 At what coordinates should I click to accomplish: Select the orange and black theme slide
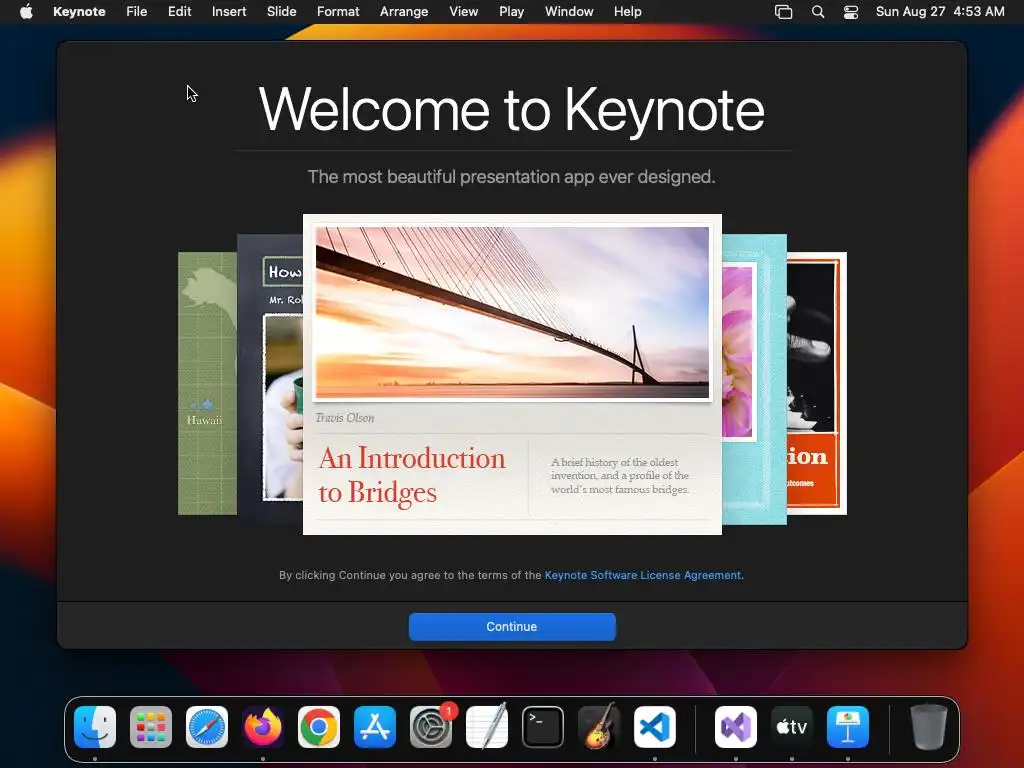click(816, 383)
